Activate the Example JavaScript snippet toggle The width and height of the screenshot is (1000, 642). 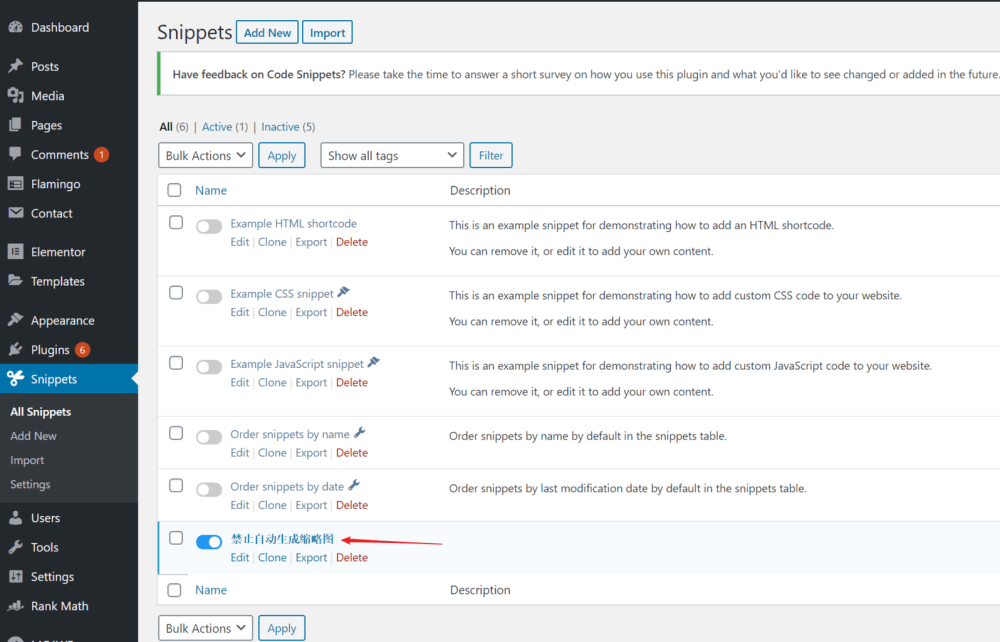coord(209,367)
